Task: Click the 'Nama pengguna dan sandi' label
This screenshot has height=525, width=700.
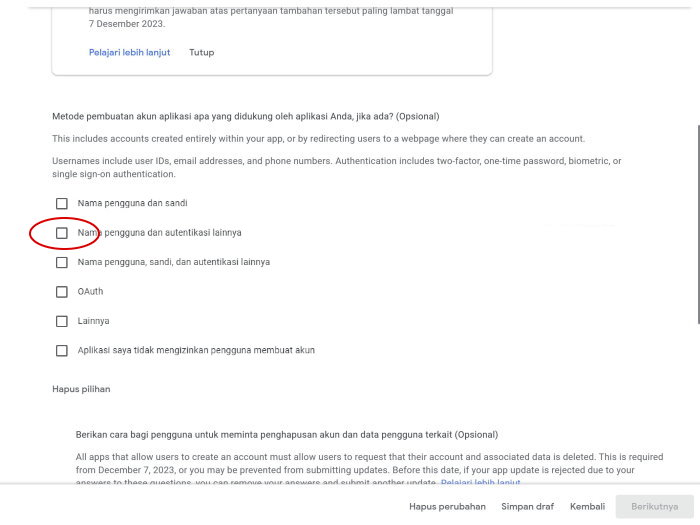Action: pos(133,203)
